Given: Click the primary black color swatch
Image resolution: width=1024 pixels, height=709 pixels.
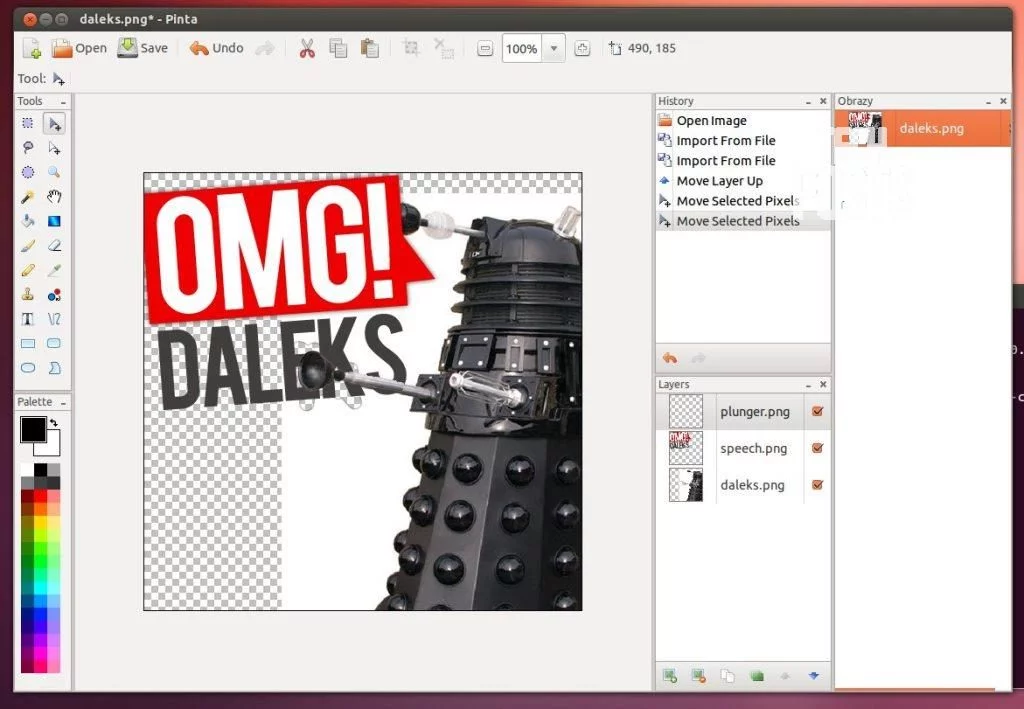Looking at the screenshot, I should 33,429.
